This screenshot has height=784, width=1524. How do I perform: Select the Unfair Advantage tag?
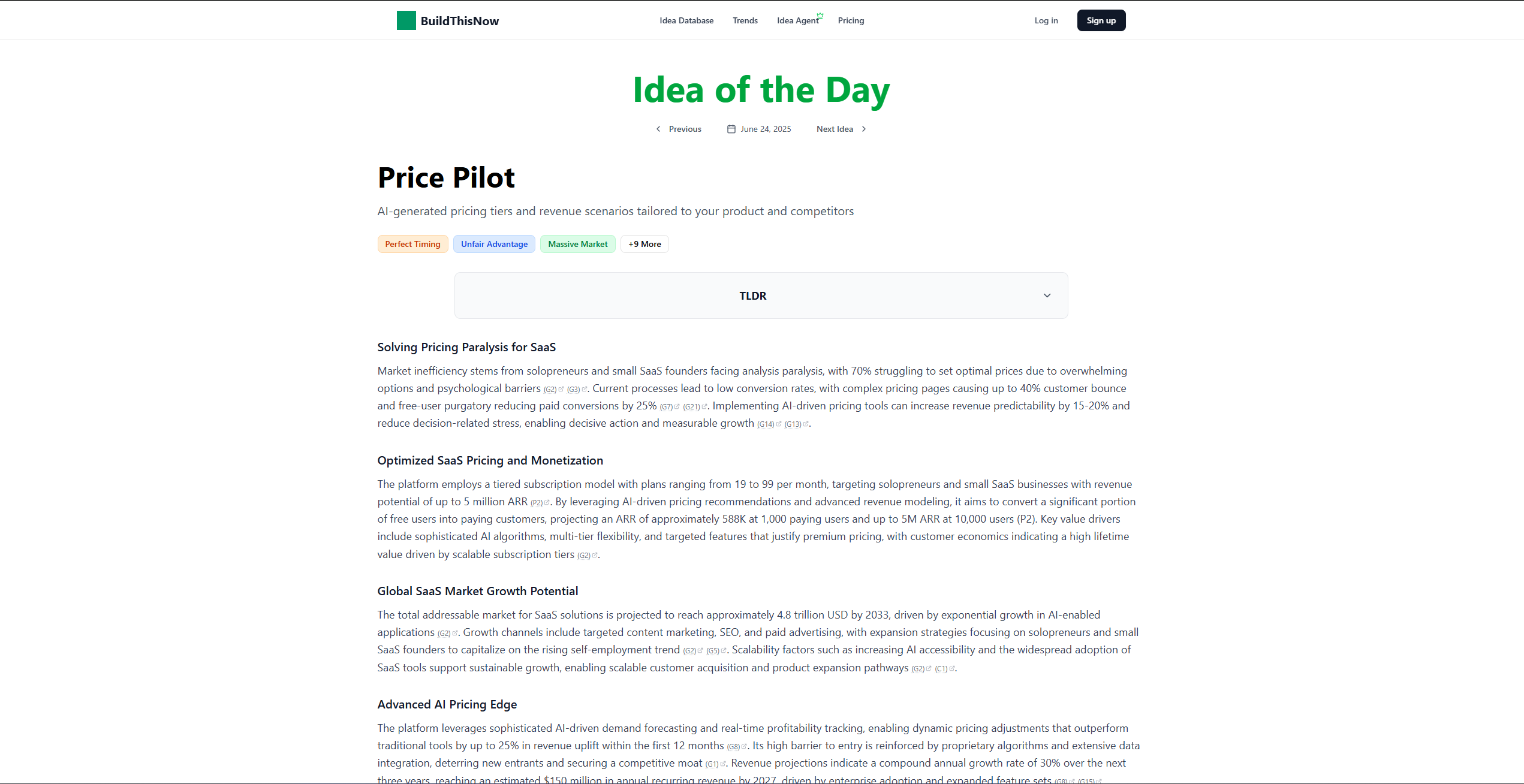[x=494, y=244]
